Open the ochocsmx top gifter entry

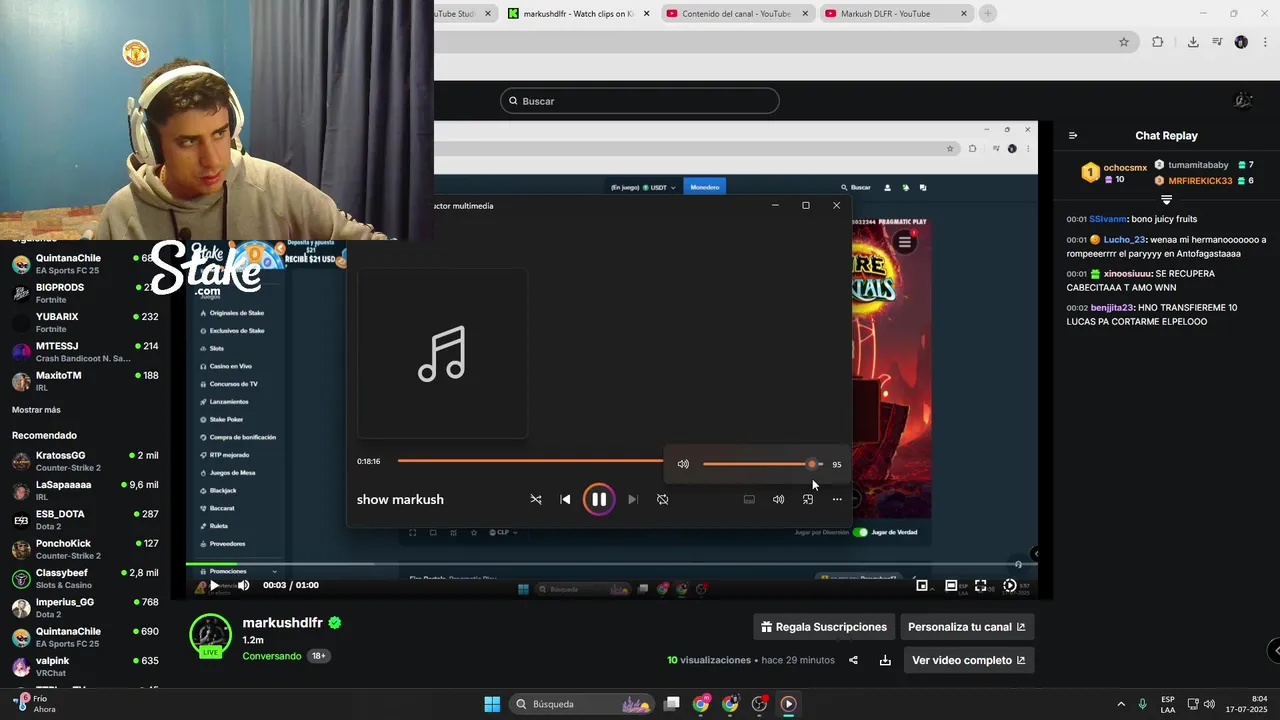[x=1115, y=173]
